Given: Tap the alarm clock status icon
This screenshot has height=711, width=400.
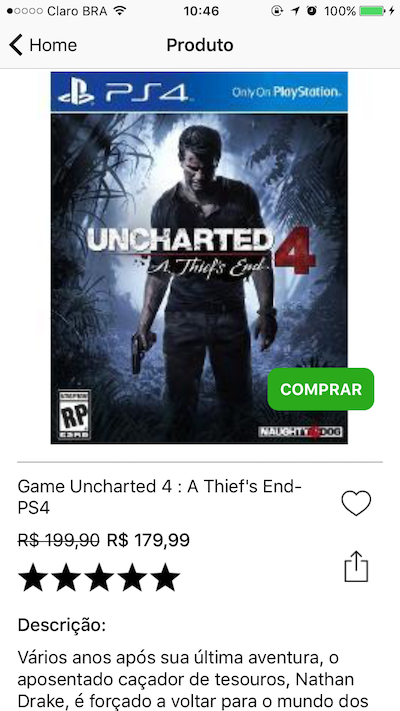Looking at the screenshot, I should pyautogui.click(x=312, y=11).
